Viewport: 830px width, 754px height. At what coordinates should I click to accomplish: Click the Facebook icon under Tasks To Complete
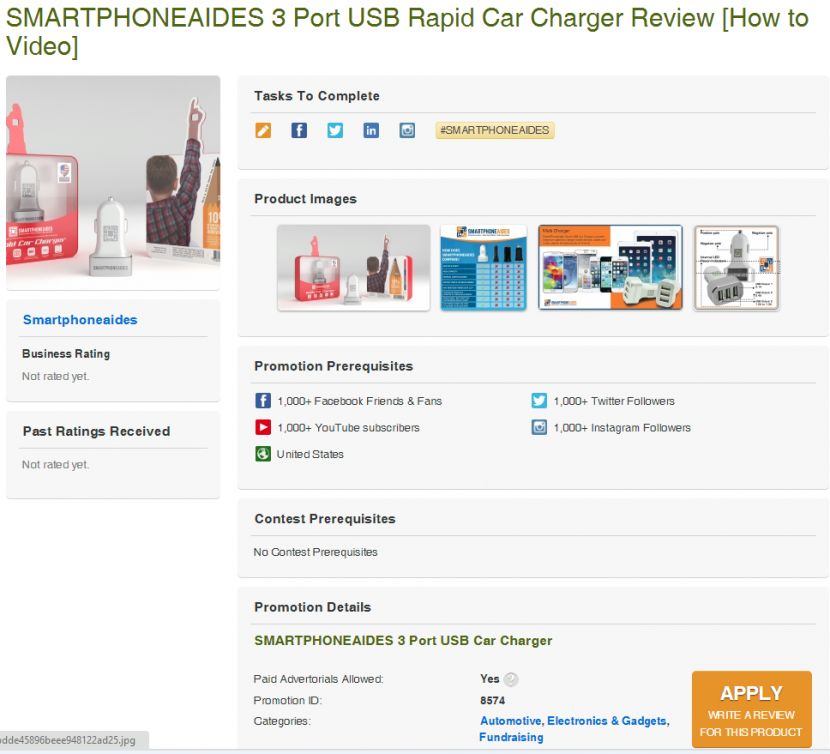coord(299,130)
